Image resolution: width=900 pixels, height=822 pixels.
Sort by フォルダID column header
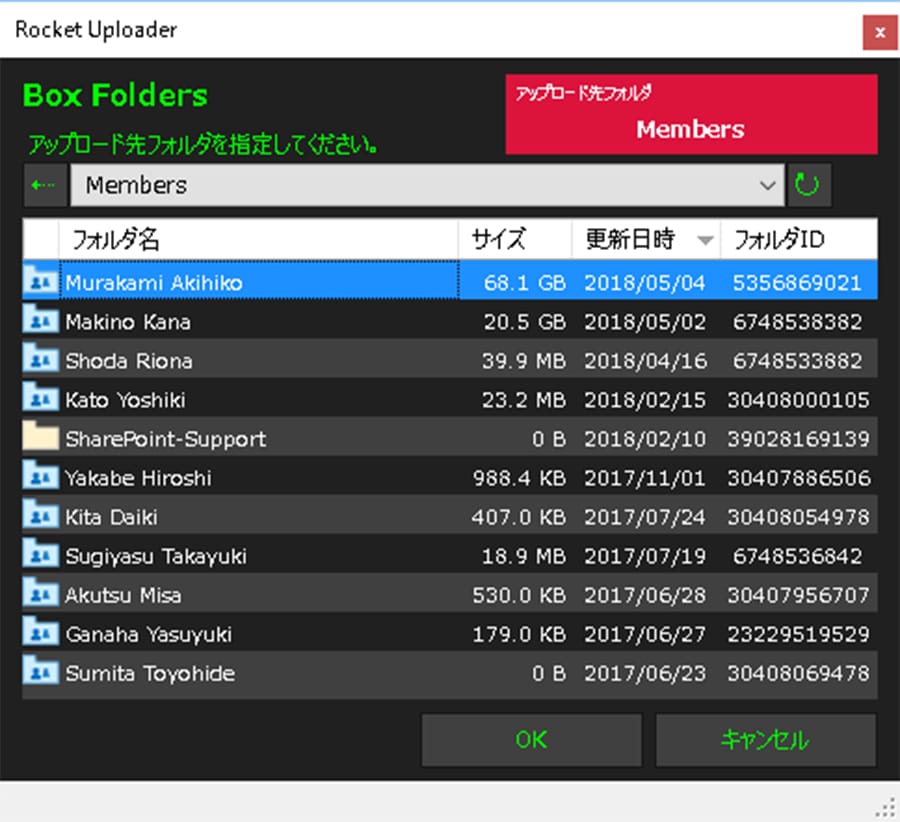pos(799,239)
